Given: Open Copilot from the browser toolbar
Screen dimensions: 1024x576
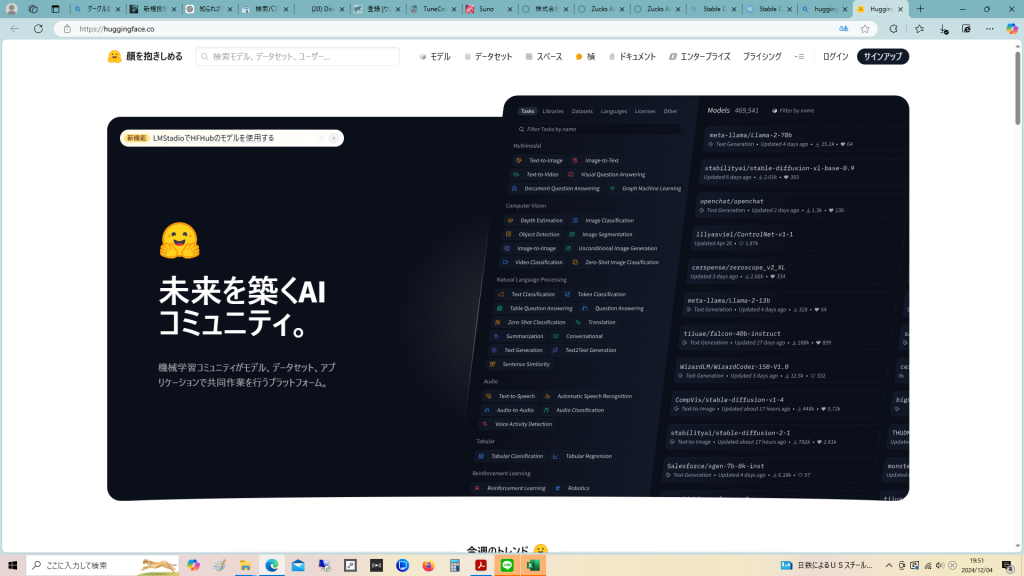Looking at the screenshot, I should (x=1011, y=29).
